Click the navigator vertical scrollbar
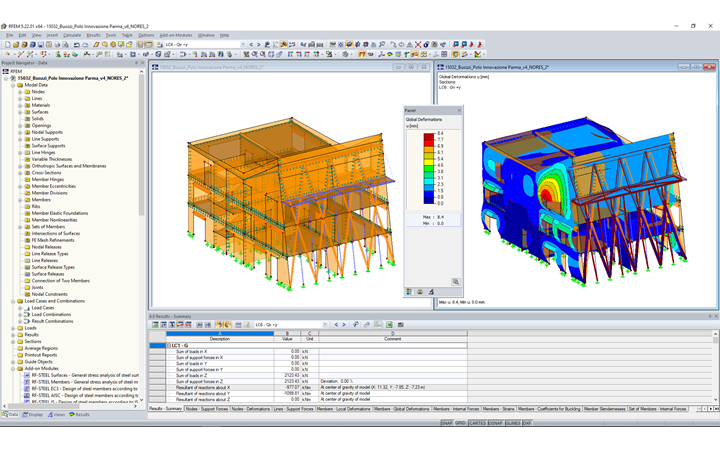 [141, 145]
